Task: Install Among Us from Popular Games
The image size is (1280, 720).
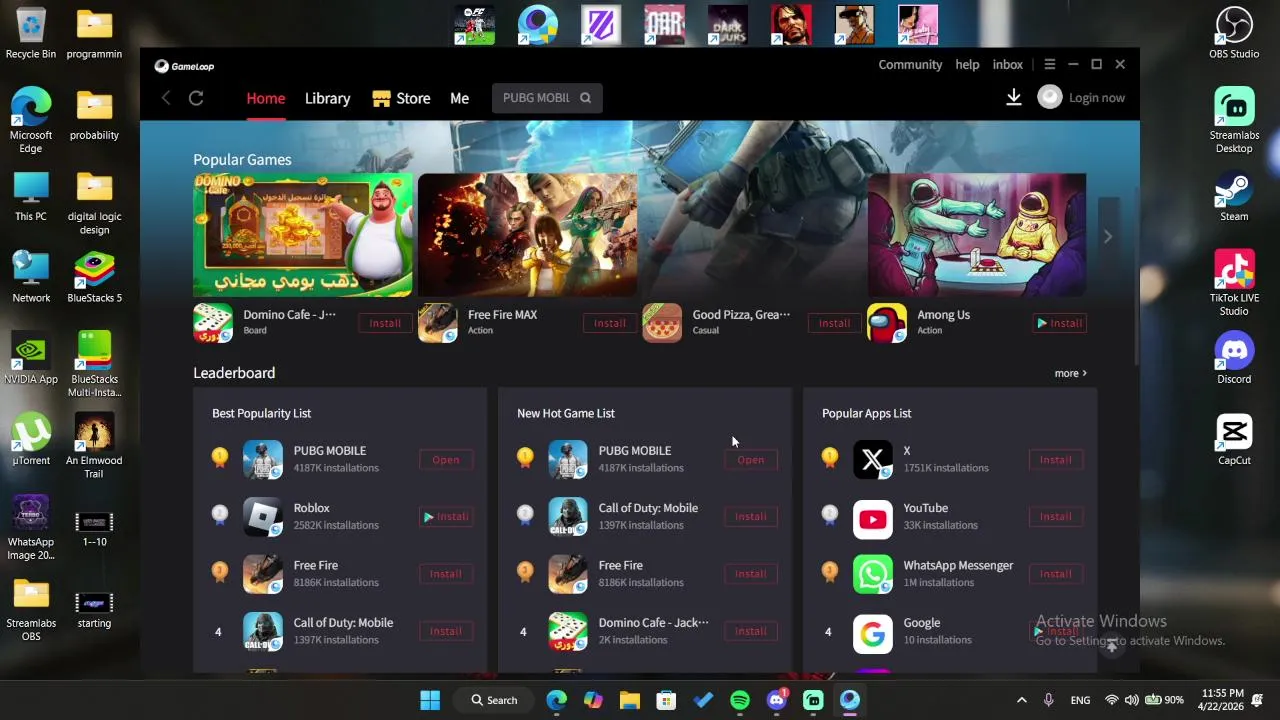Action: point(1060,323)
